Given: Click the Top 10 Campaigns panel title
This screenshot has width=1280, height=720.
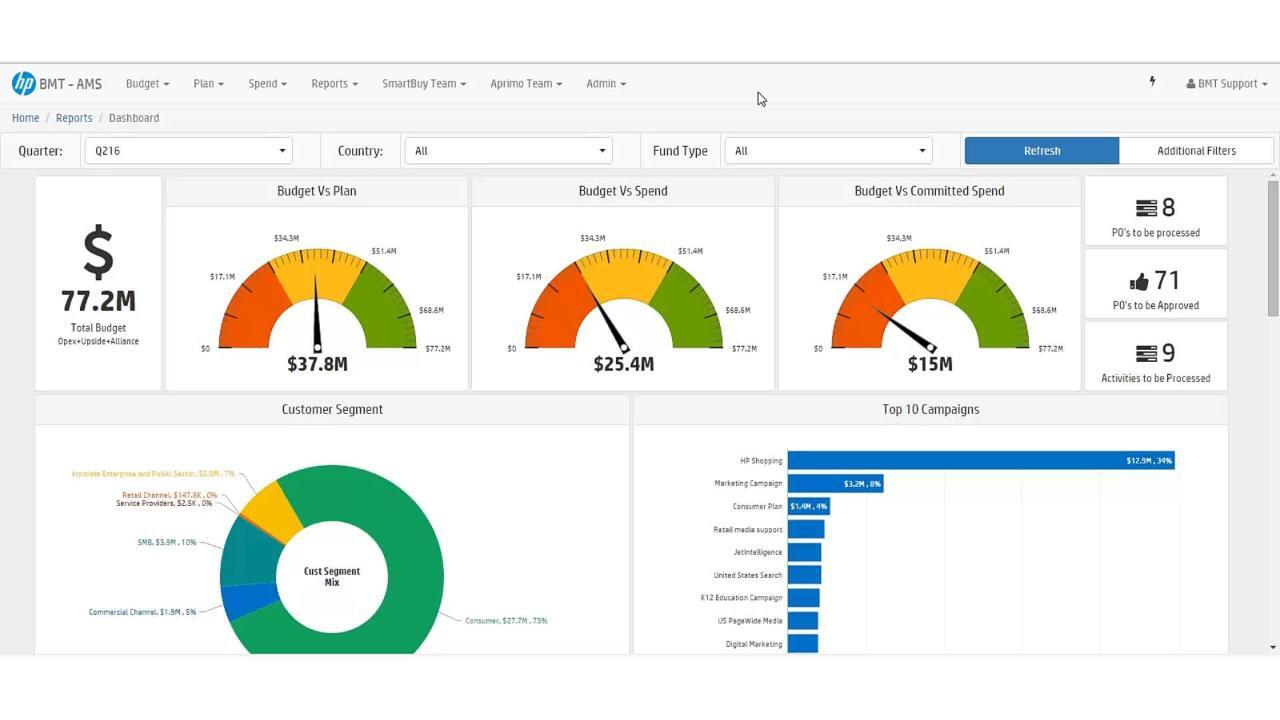Looking at the screenshot, I should [x=930, y=410].
